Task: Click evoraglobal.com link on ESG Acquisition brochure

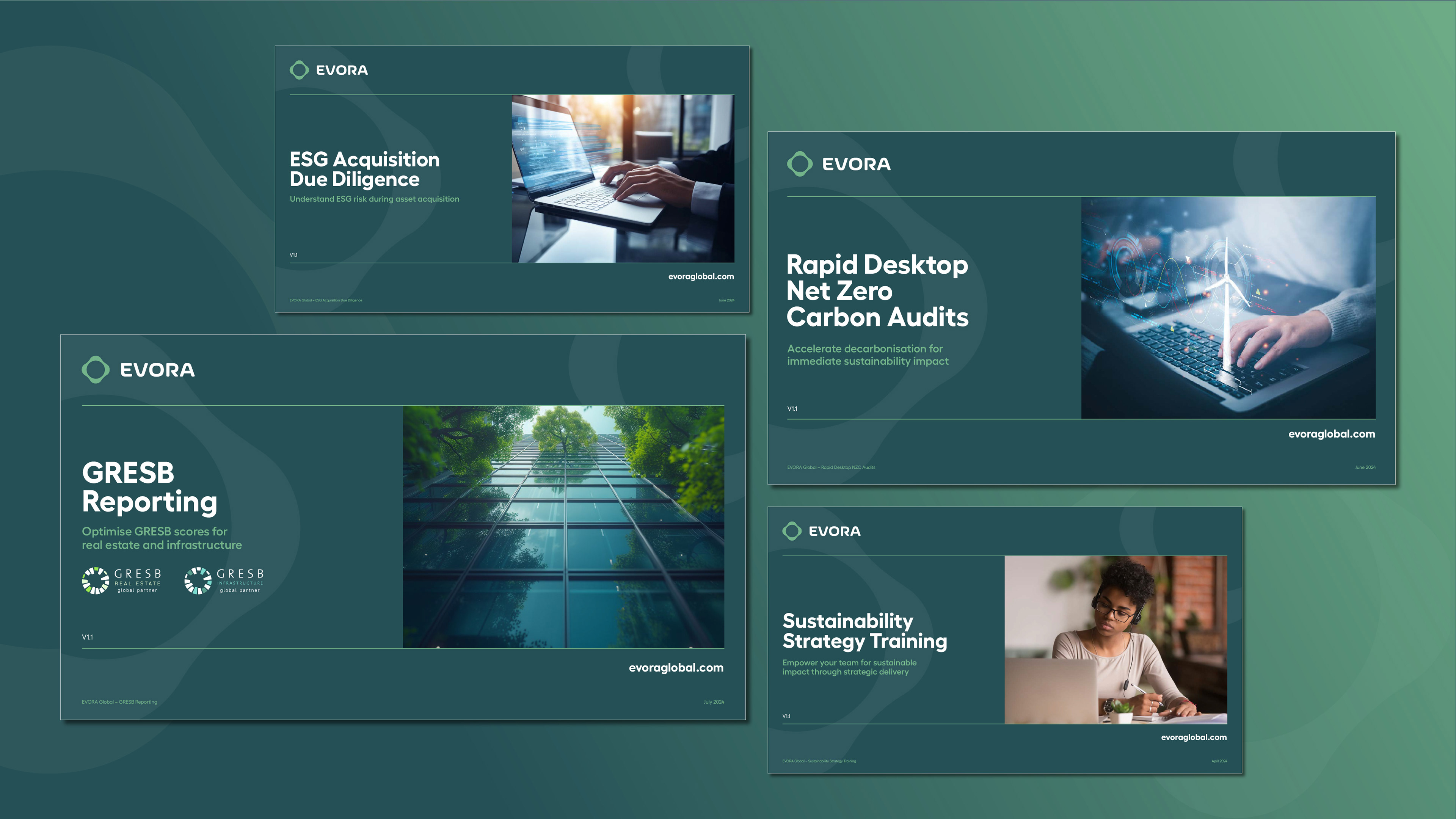Action: point(701,276)
